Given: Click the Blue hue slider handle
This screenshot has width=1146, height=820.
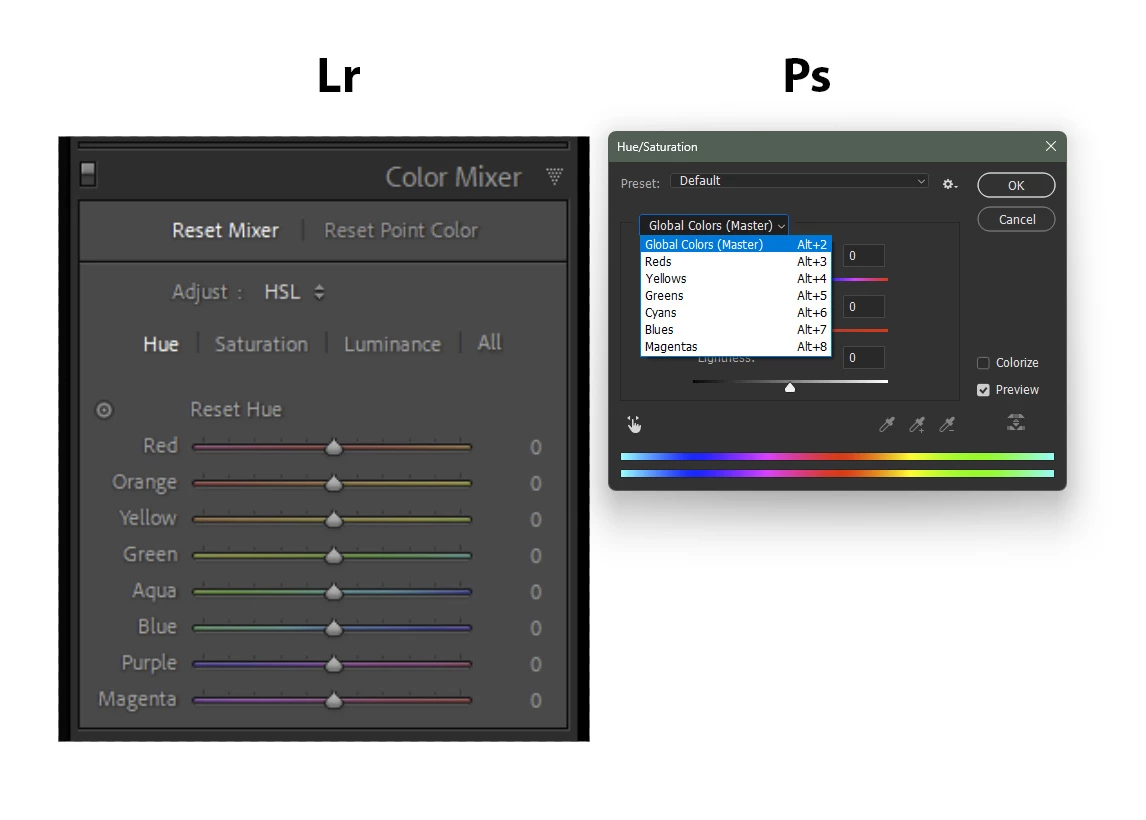Looking at the screenshot, I should pos(334,628).
